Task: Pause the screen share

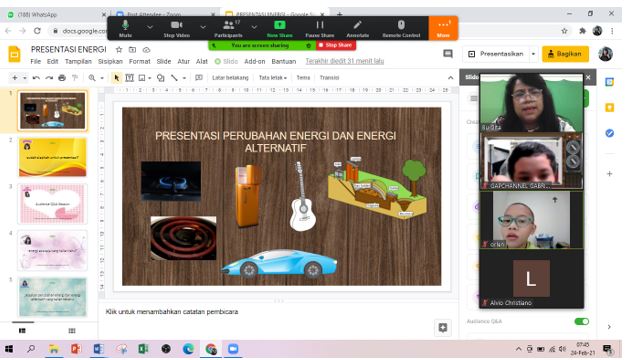Action: (x=320, y=28)
